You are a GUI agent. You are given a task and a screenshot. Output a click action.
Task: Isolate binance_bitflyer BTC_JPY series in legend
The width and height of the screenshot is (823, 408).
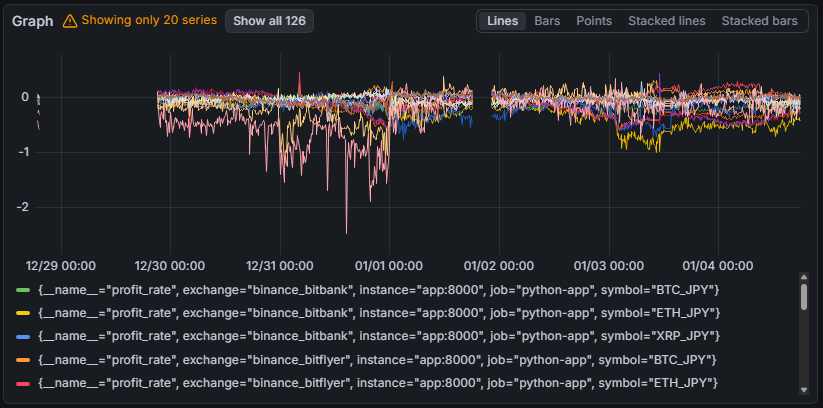[379, 359]
